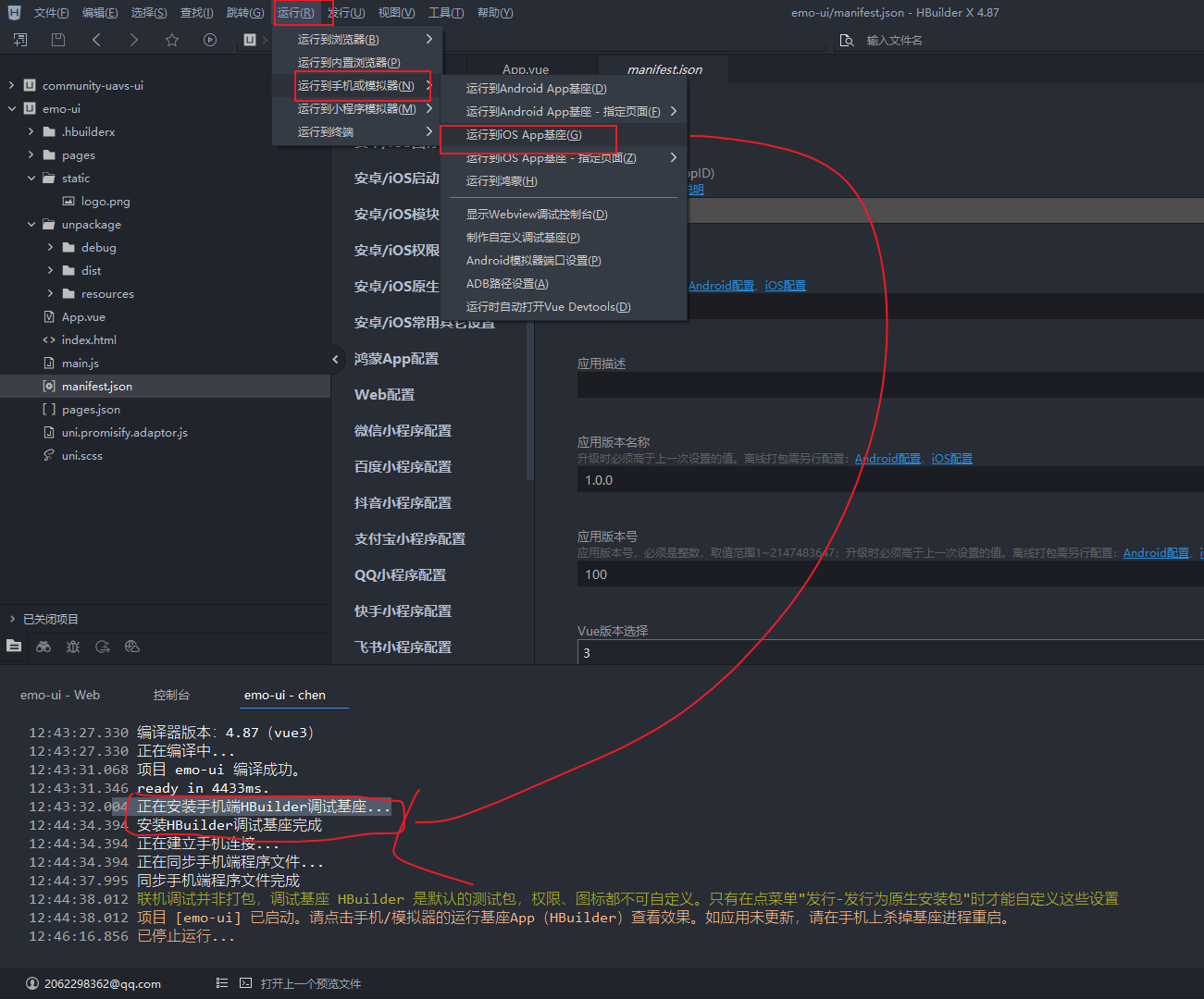1204x999 pixels.
Task: Click the terminal icon in the status bar
Action: click(245, 983)
